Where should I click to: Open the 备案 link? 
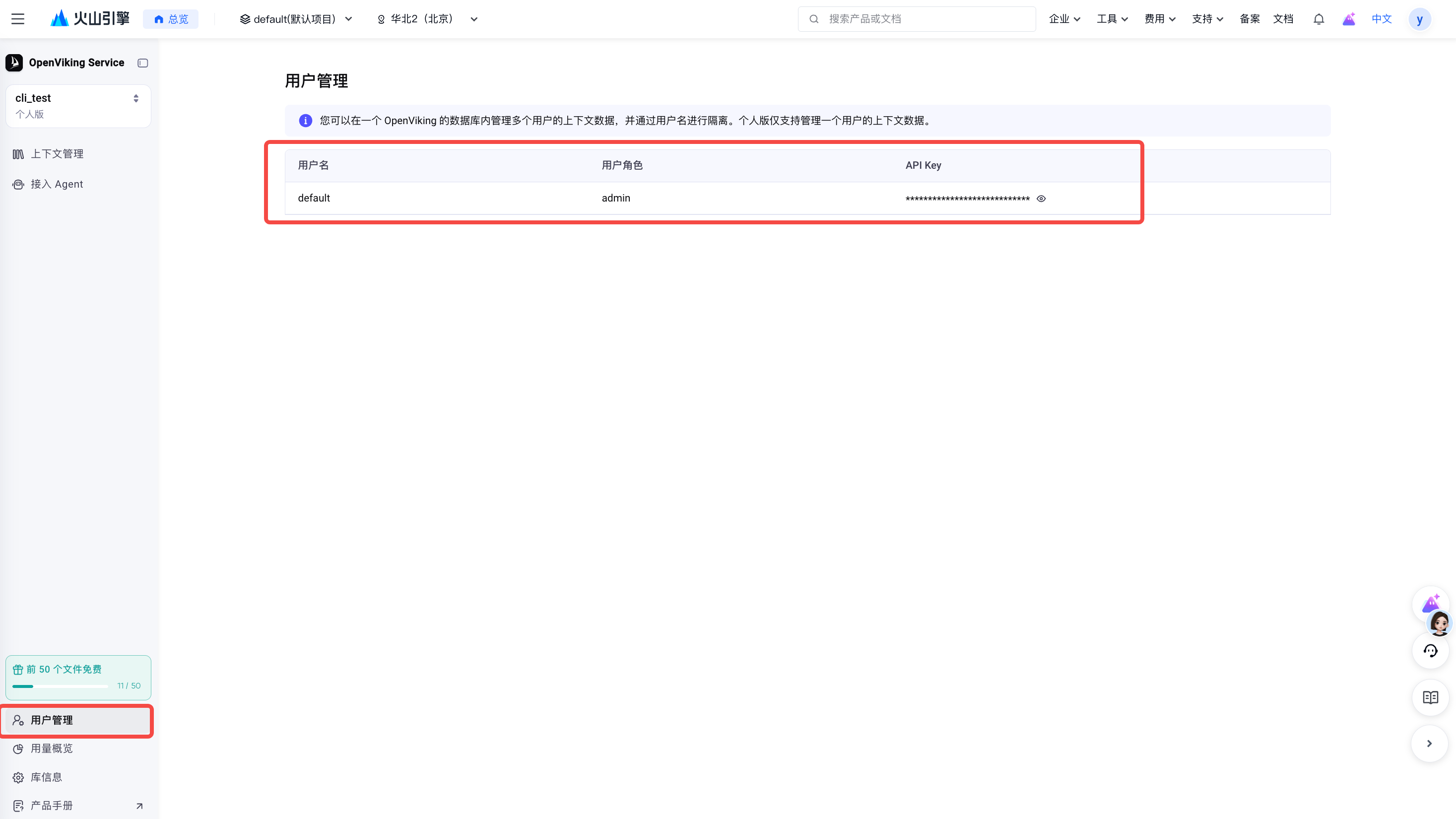(x=1250, y=19)
